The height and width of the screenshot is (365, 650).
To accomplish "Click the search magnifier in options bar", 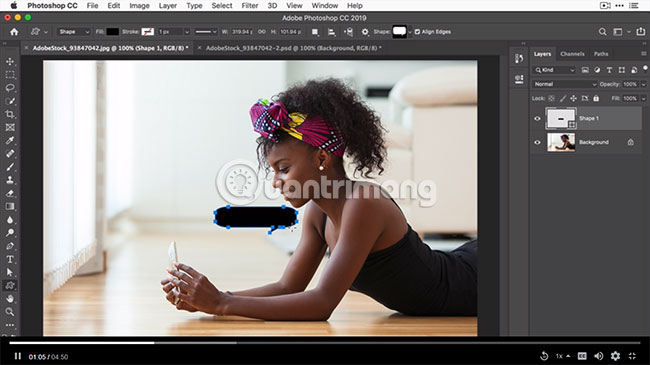I will tap(602, 32).
